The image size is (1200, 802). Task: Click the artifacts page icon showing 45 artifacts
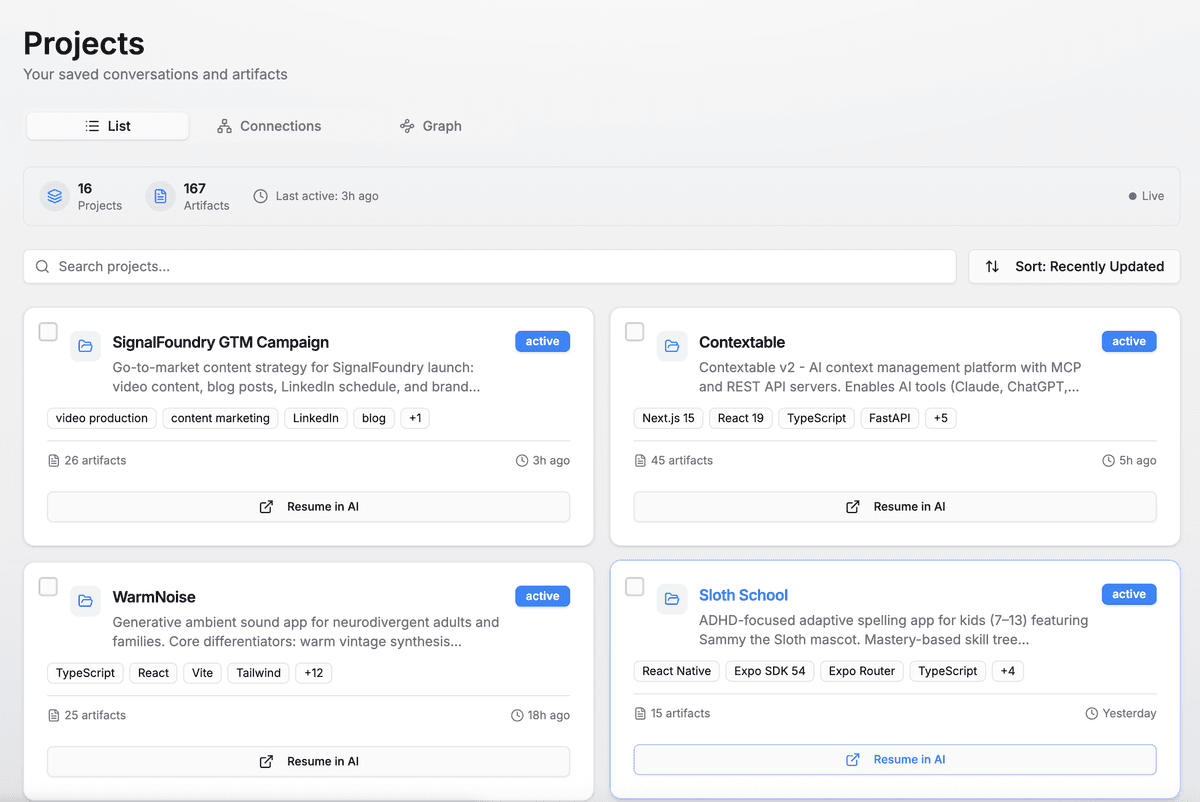tap(639, 460)
